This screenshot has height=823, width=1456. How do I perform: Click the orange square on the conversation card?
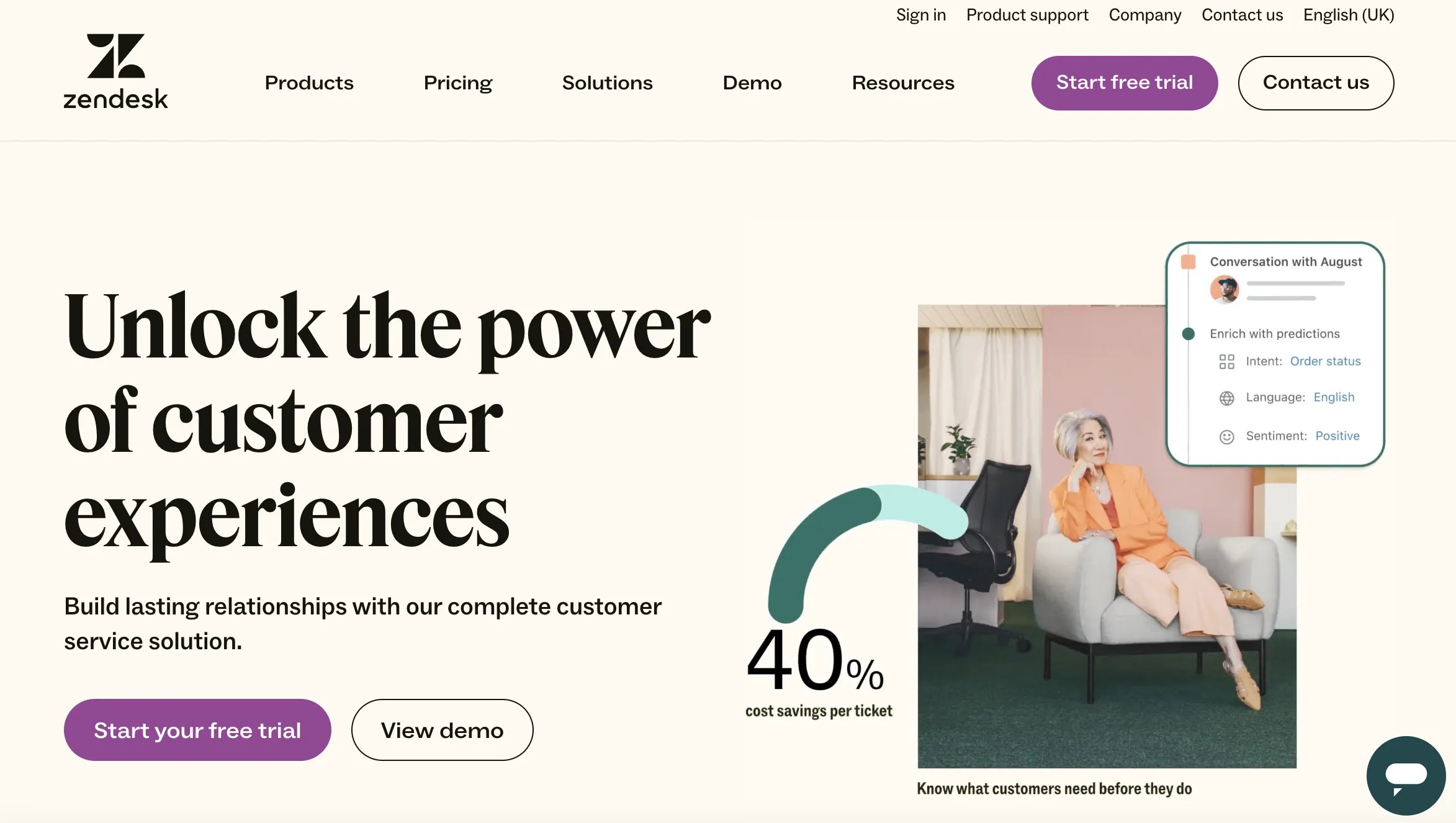[x=1189, y=261]
